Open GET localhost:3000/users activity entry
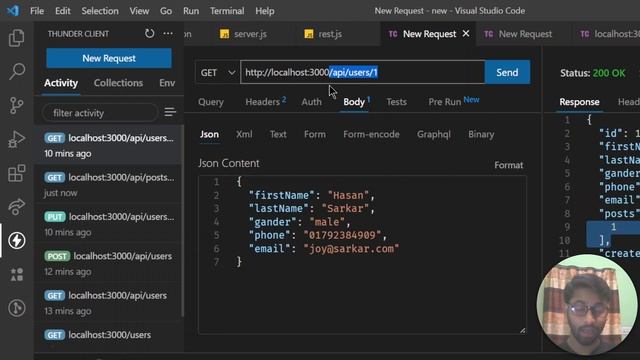 (x=109, y=335)
